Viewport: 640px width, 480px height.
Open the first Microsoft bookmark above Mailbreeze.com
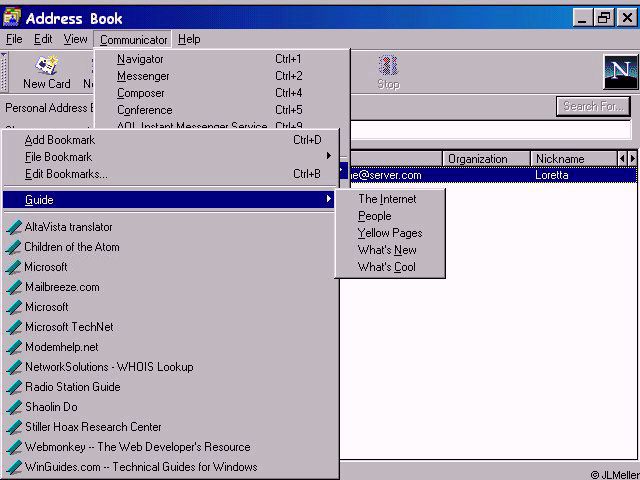click(46, 267)
